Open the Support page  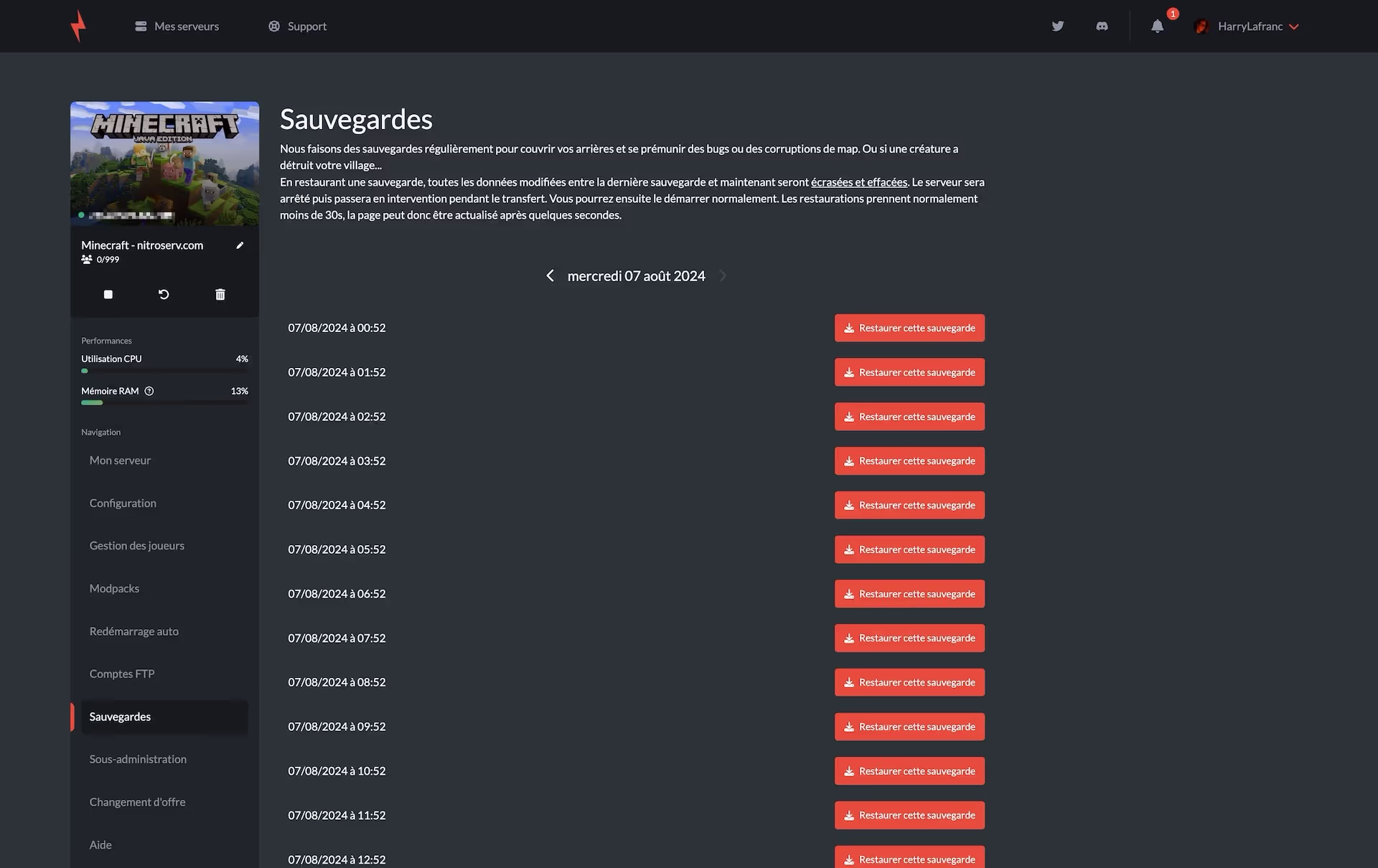click(x=297, y=27)
